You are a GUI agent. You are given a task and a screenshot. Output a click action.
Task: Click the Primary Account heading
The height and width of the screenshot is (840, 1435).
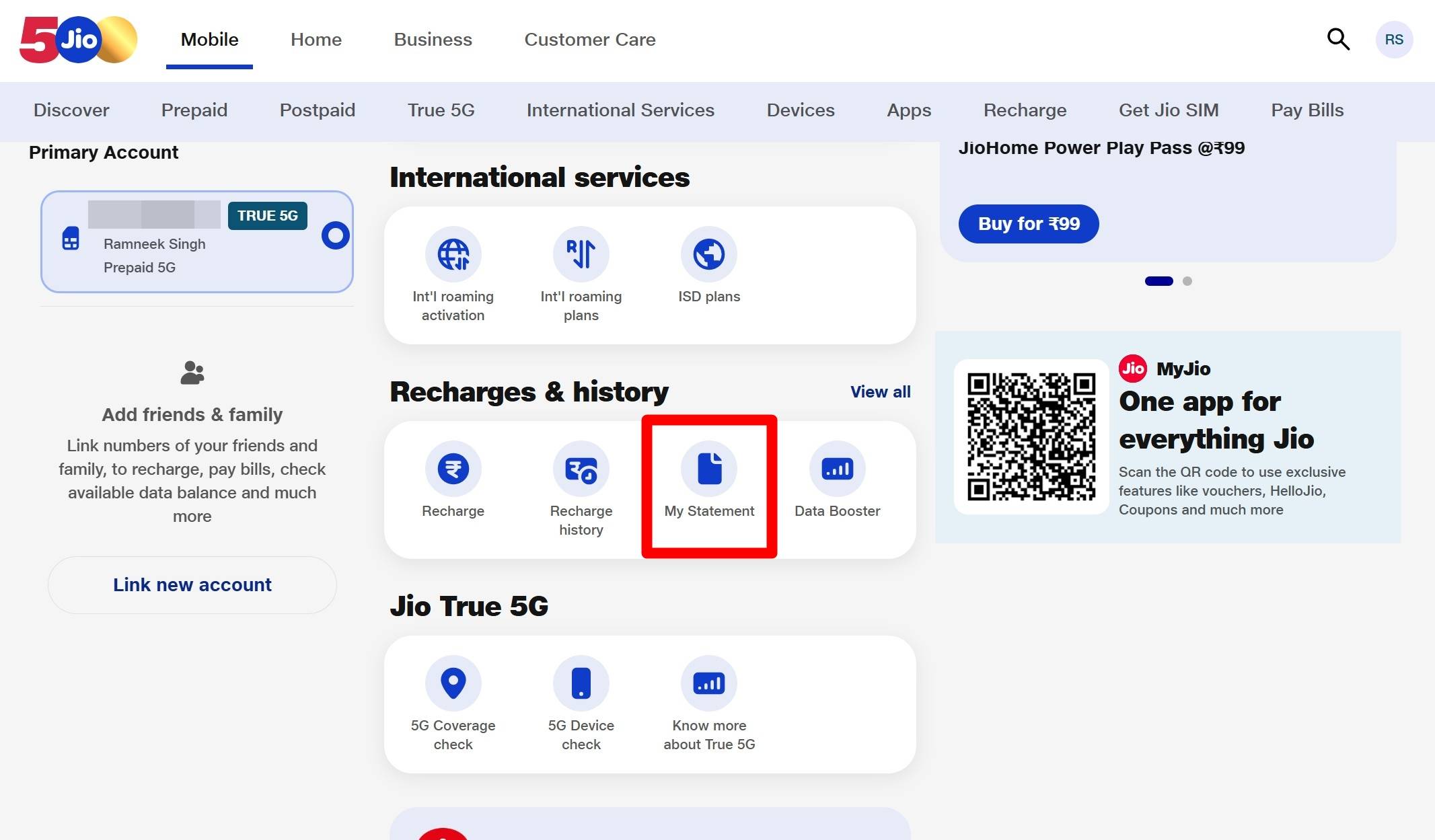pyautogui.click(x=104, y=153)
